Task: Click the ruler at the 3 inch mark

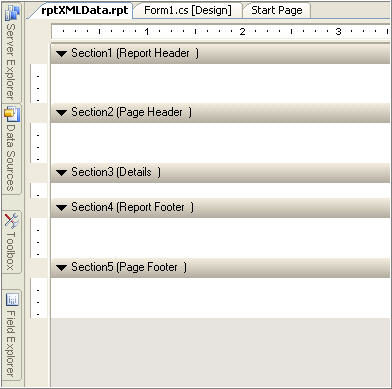Action: pyautogui.click(x=338, y=32)
